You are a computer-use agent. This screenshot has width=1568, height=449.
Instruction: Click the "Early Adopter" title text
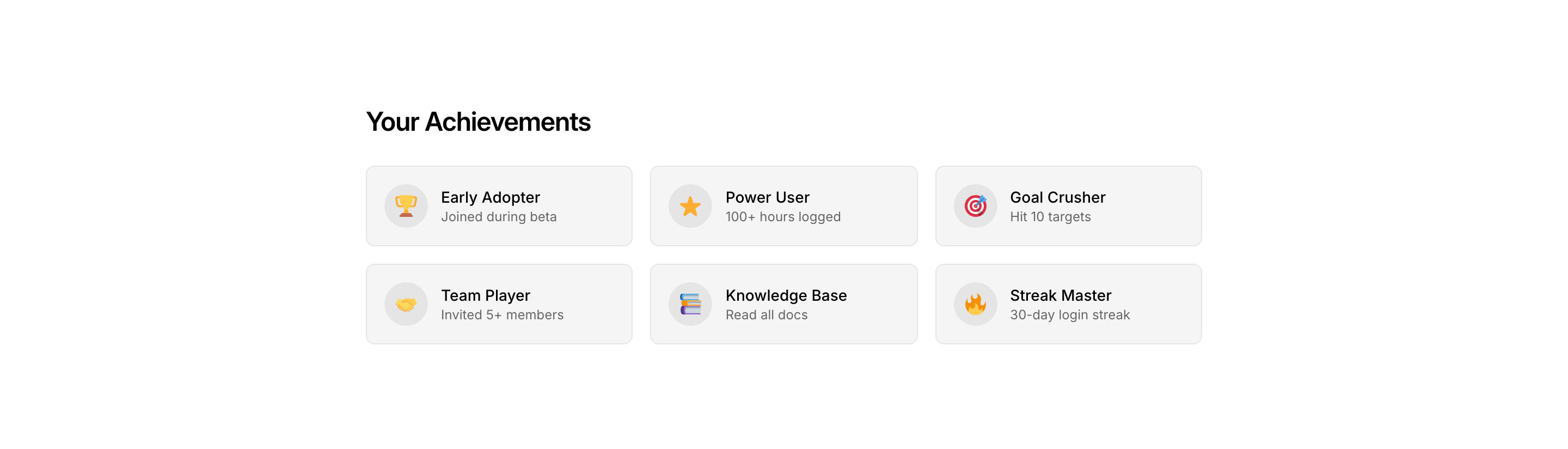pos(490,197)
